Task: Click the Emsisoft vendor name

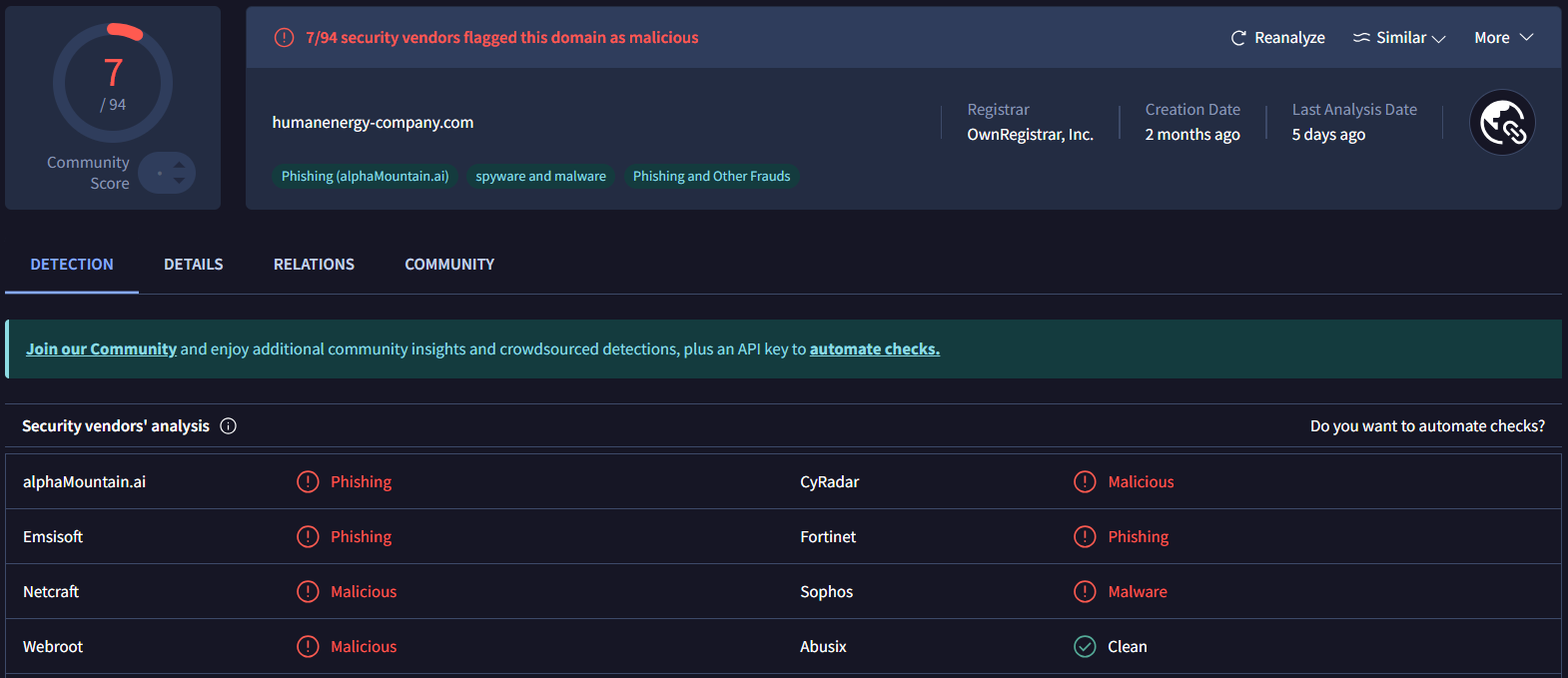Action: [x=53, y=537]
